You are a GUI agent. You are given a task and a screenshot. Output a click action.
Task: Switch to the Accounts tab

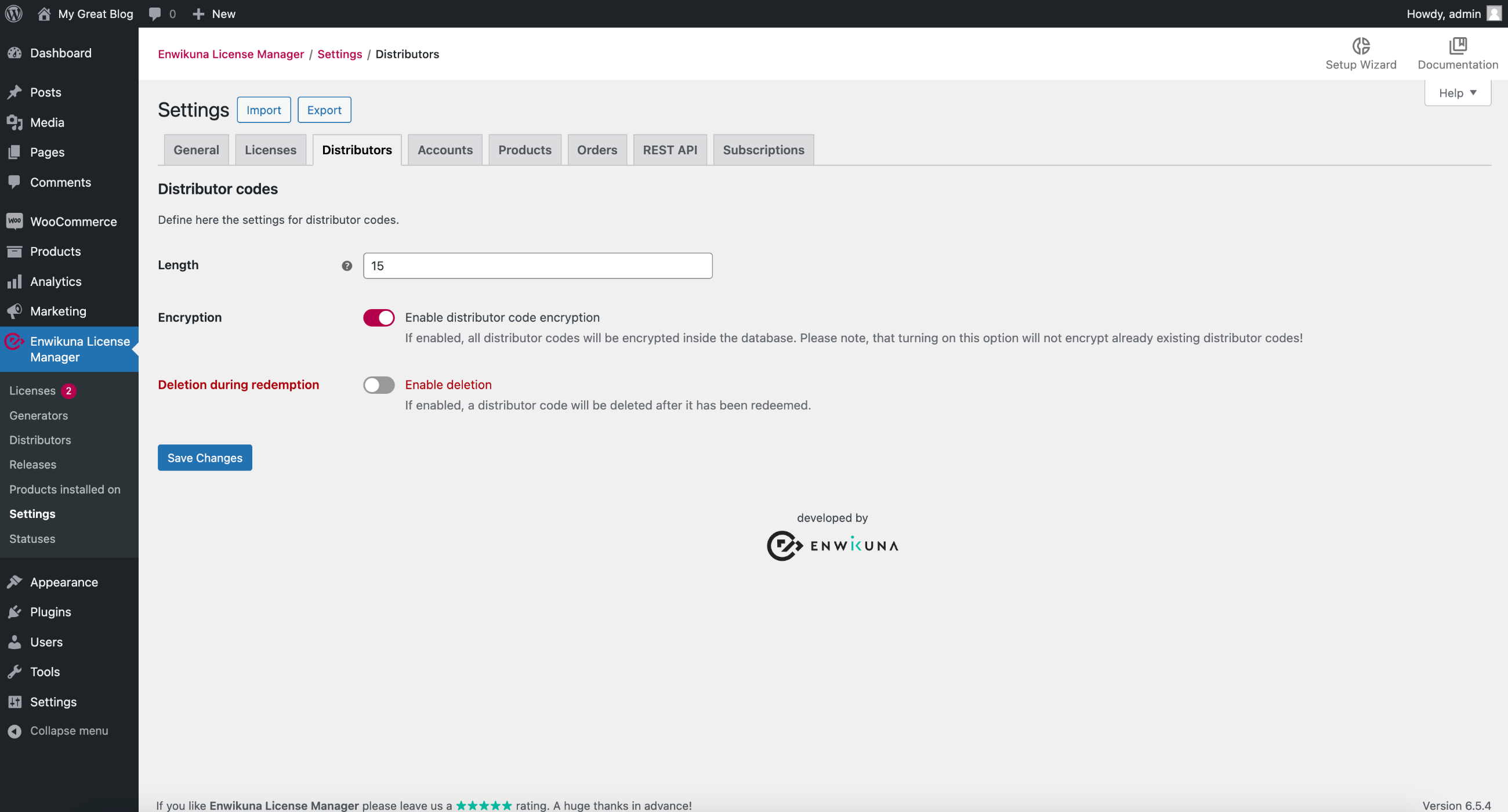coord(445,150)
